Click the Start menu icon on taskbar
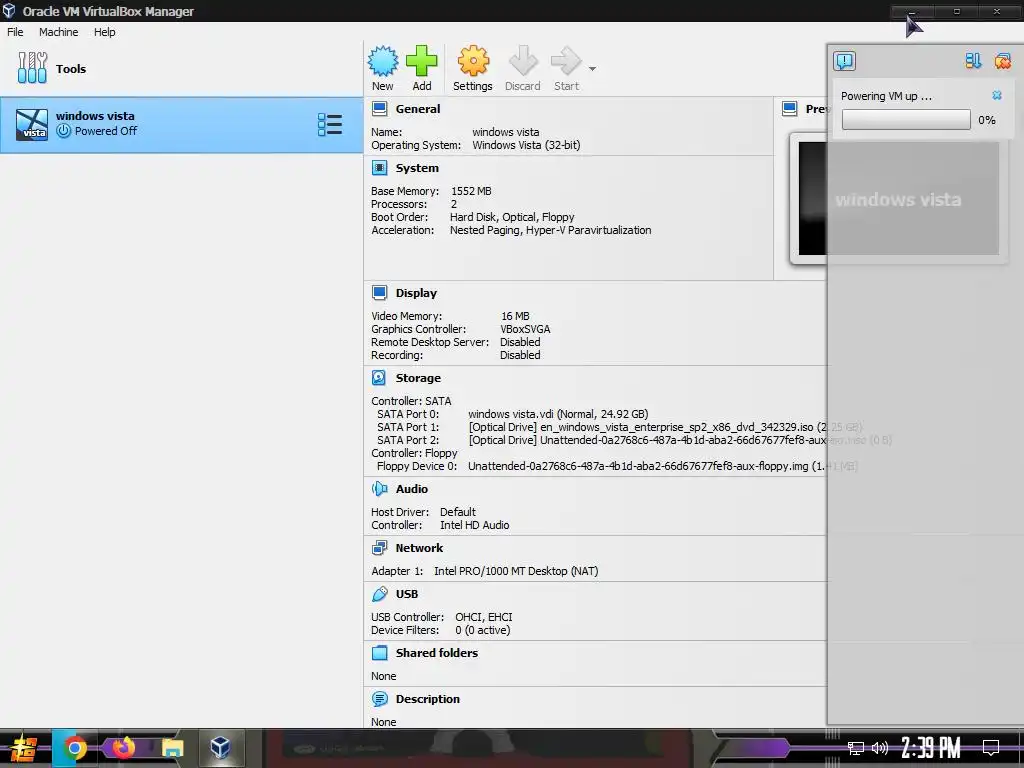1024x768 pixels. 24,748
